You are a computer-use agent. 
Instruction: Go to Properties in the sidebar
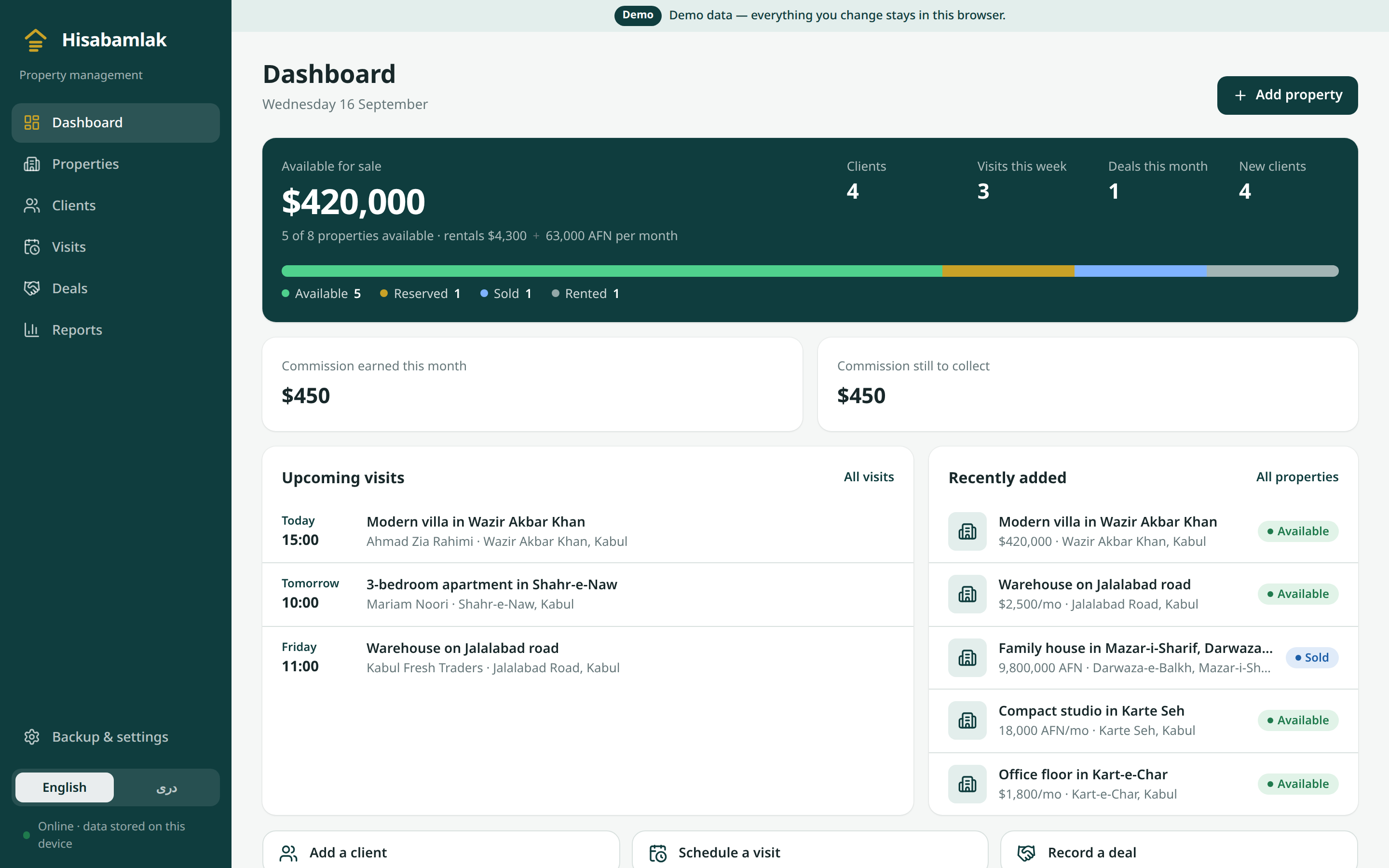115,164
